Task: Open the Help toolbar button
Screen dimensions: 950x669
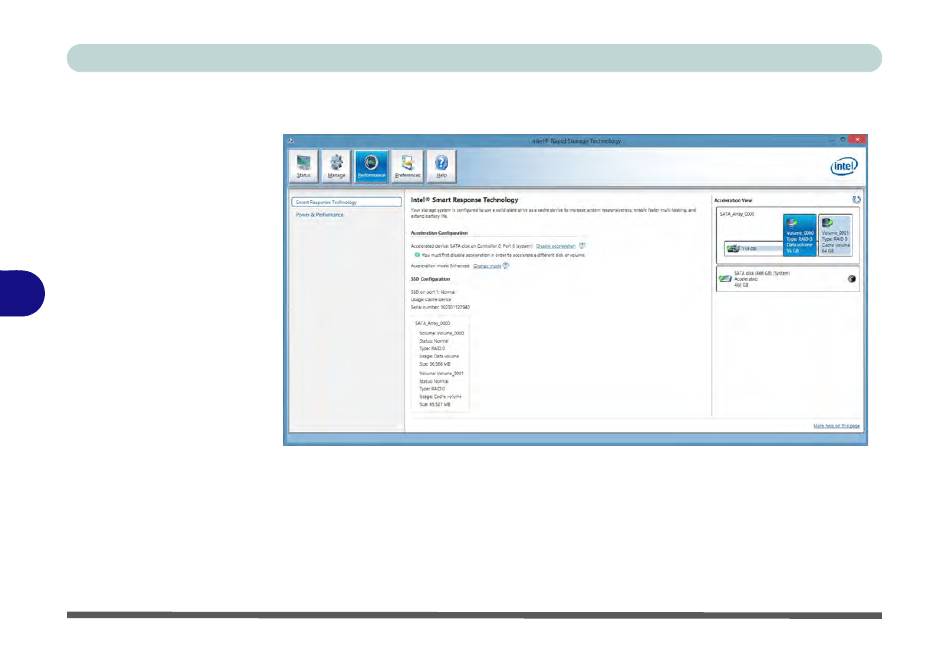Action: pyautogui.click(x=442, y=166)
